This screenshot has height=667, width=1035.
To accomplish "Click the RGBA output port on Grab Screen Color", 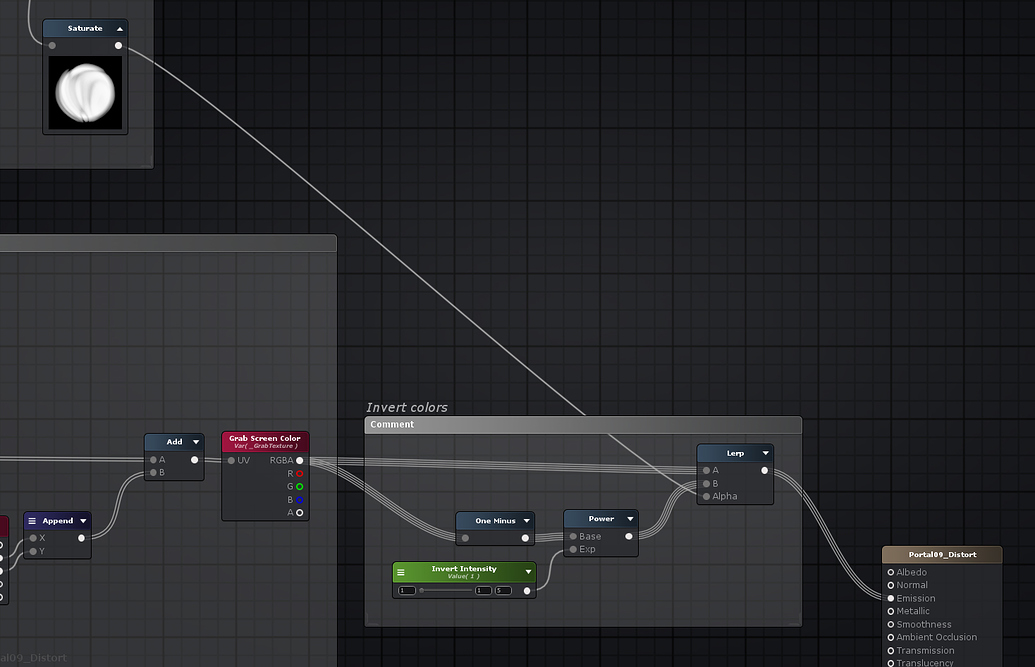I will point(301,460).
